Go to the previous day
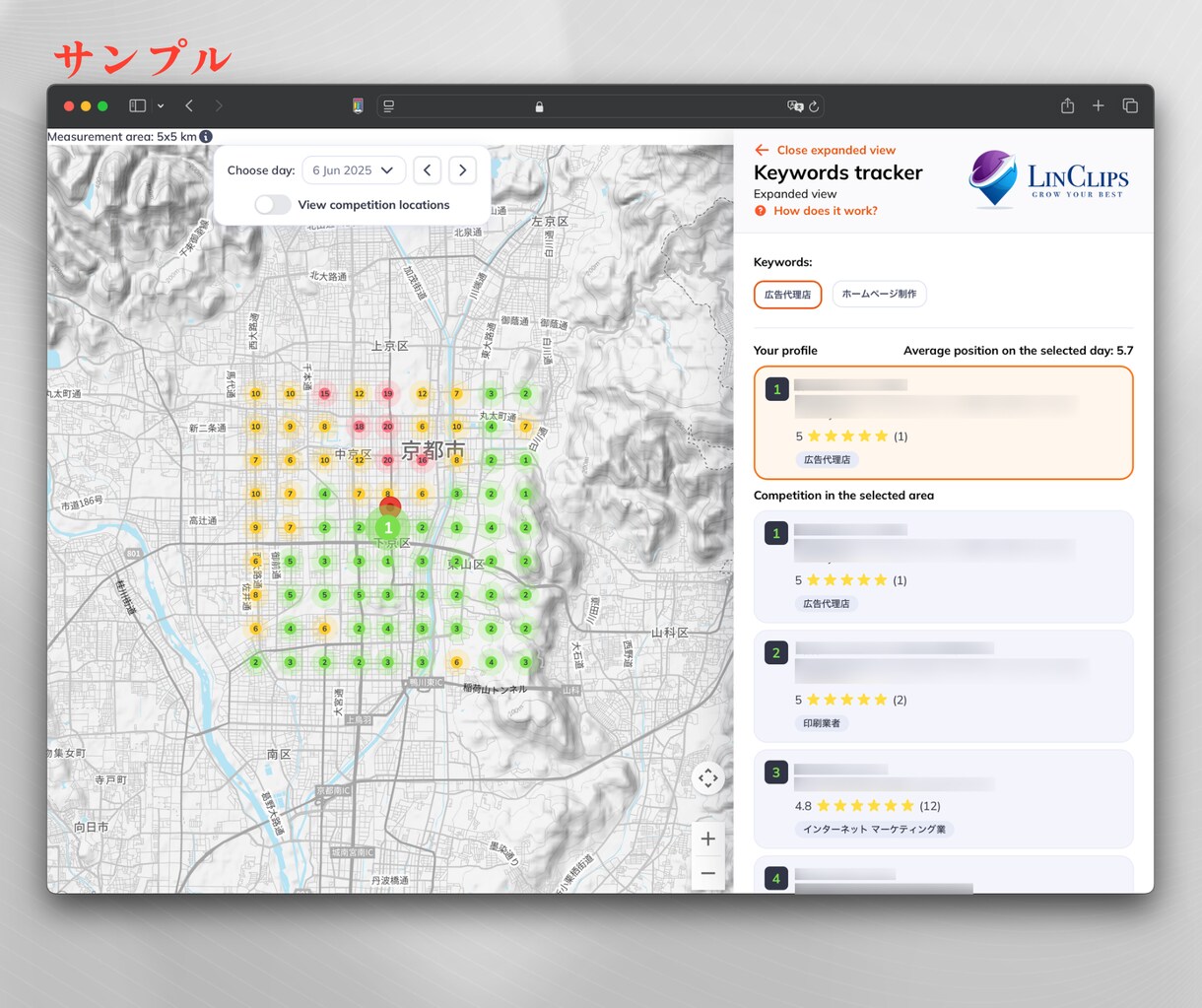Image resolution: width=1202 pixels, height=1008 pixels. pos(428,170)
